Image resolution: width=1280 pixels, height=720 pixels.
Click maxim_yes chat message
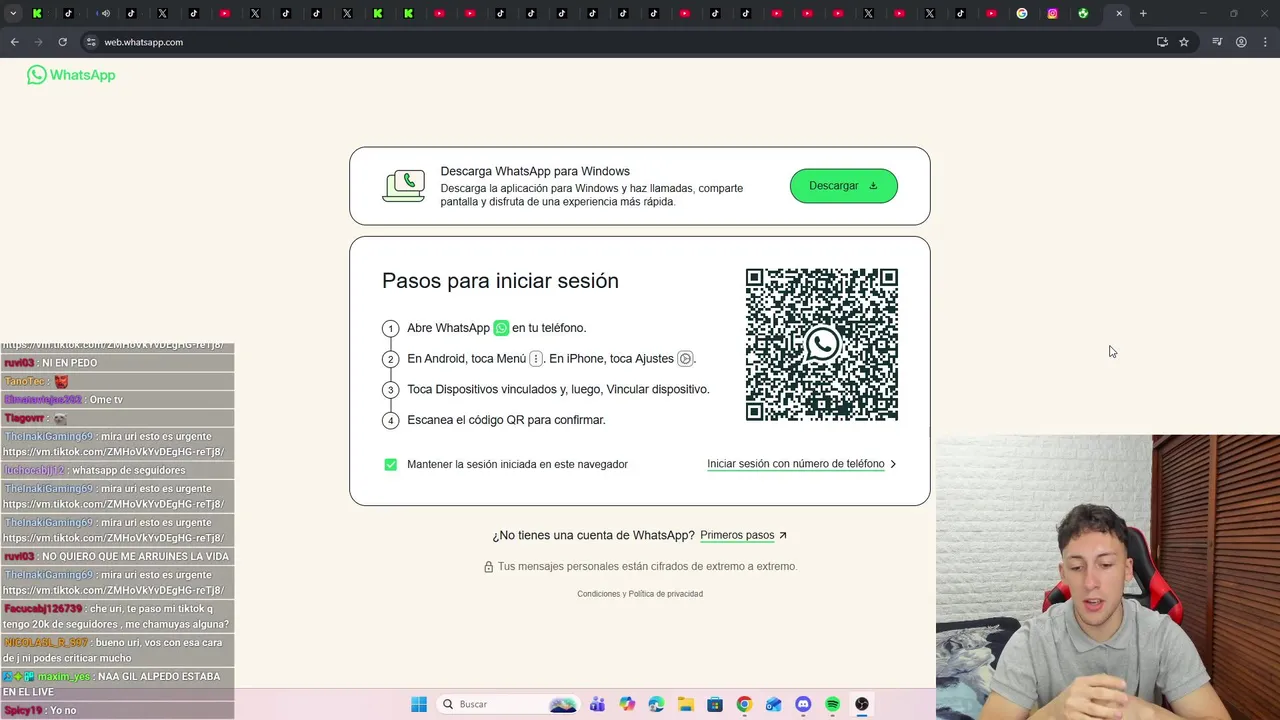pyautogui.click(x=117, y=684)
